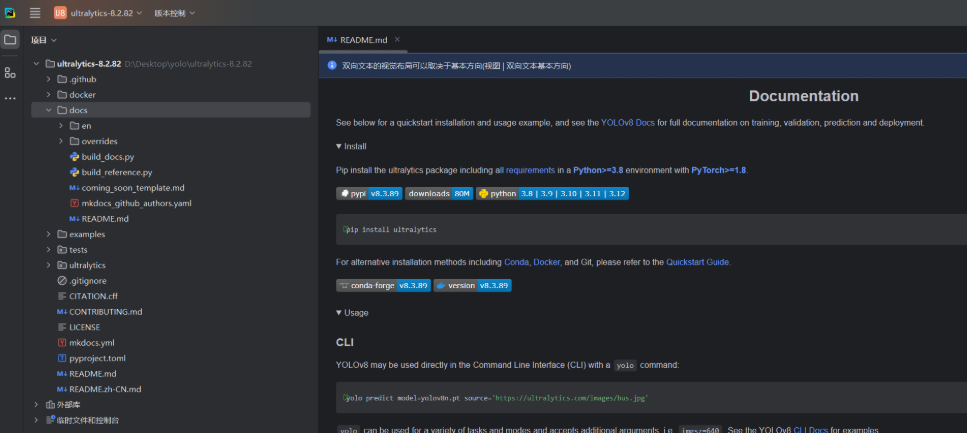Click the python versions badge
The width and height of the screenshot is (967, 433).
[x=552, y=194]
